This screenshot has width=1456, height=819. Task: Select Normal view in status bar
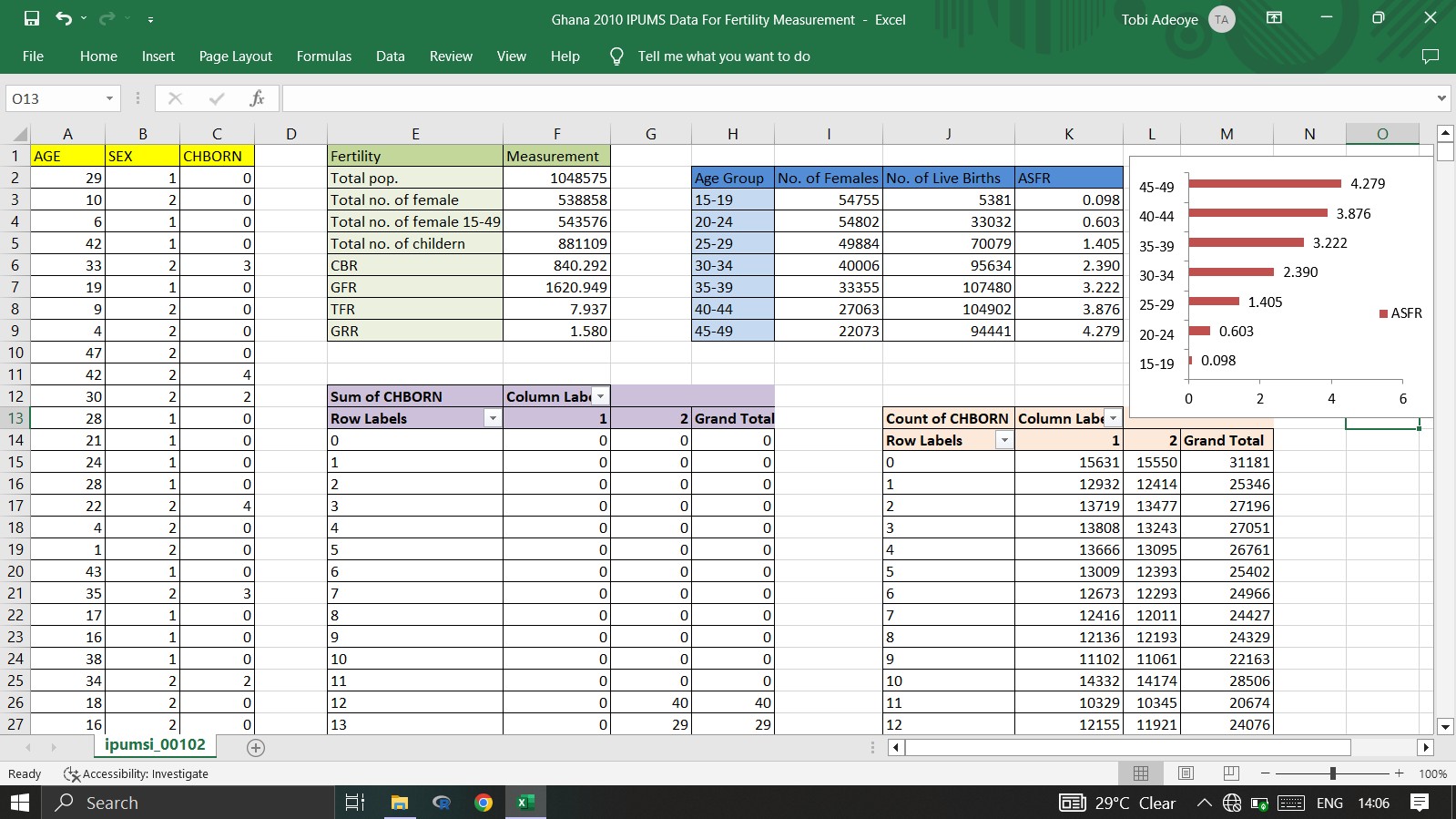click(1140, 773)
